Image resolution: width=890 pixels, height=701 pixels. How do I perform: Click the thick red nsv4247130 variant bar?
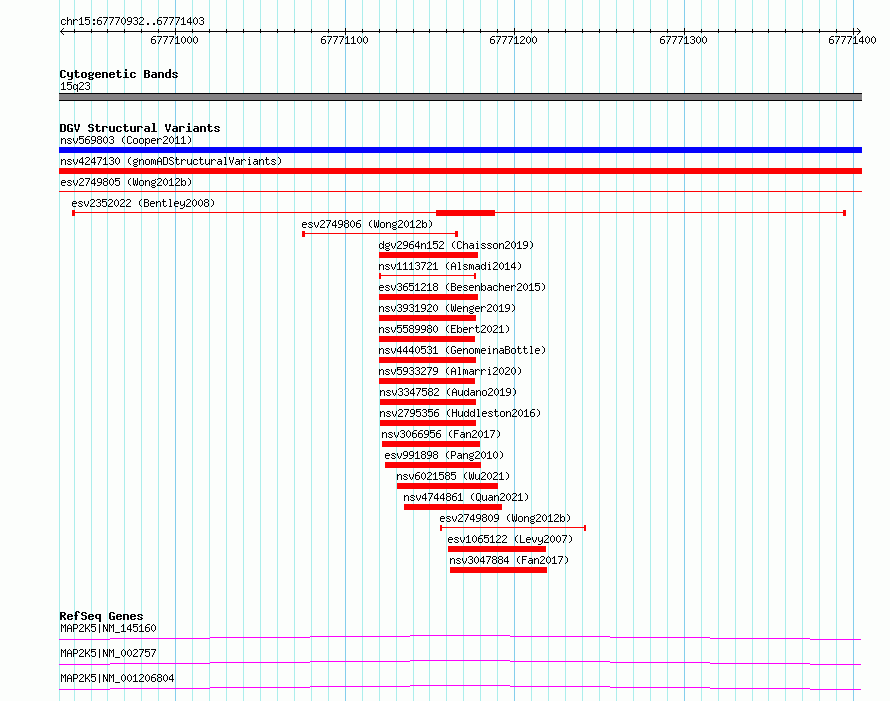click(460, 171)
